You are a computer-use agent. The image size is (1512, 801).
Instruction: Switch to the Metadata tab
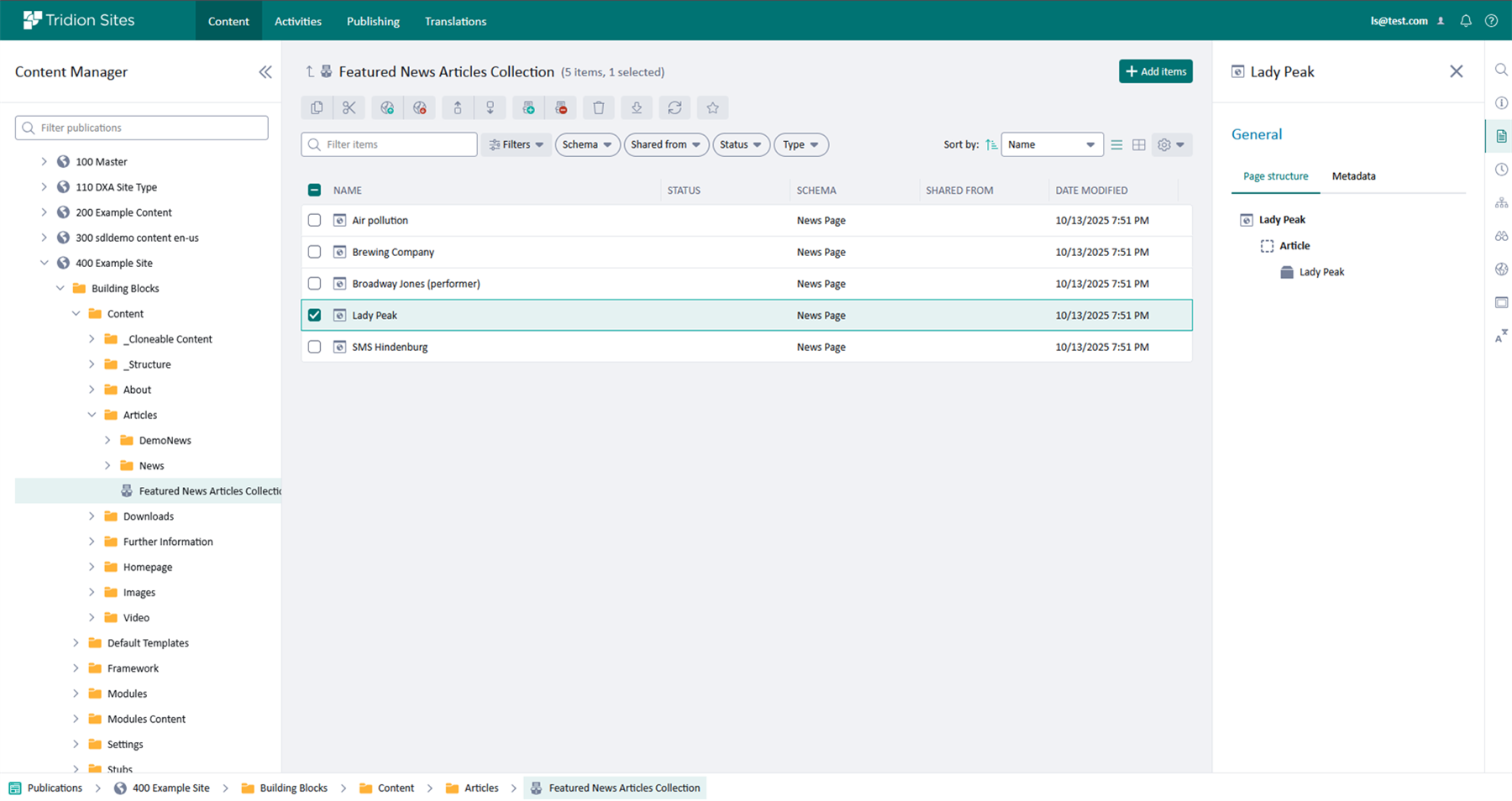[x=1353, y=176]
